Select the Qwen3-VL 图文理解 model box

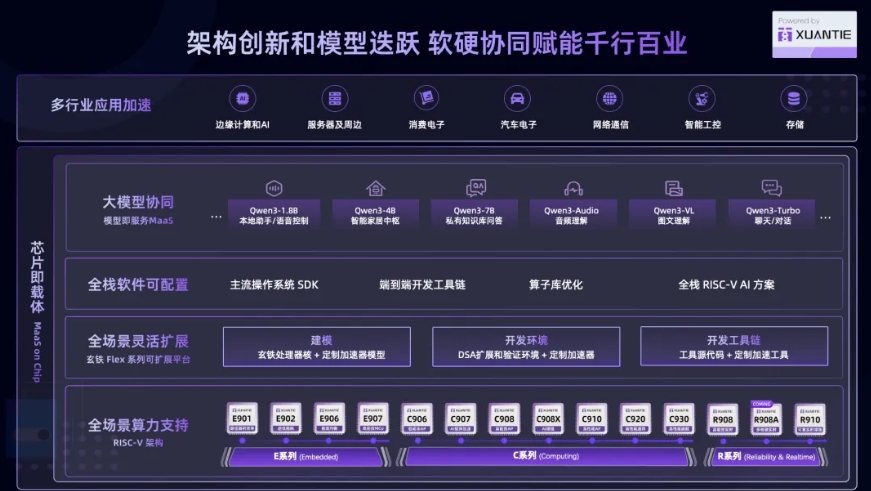click(673, 215)
